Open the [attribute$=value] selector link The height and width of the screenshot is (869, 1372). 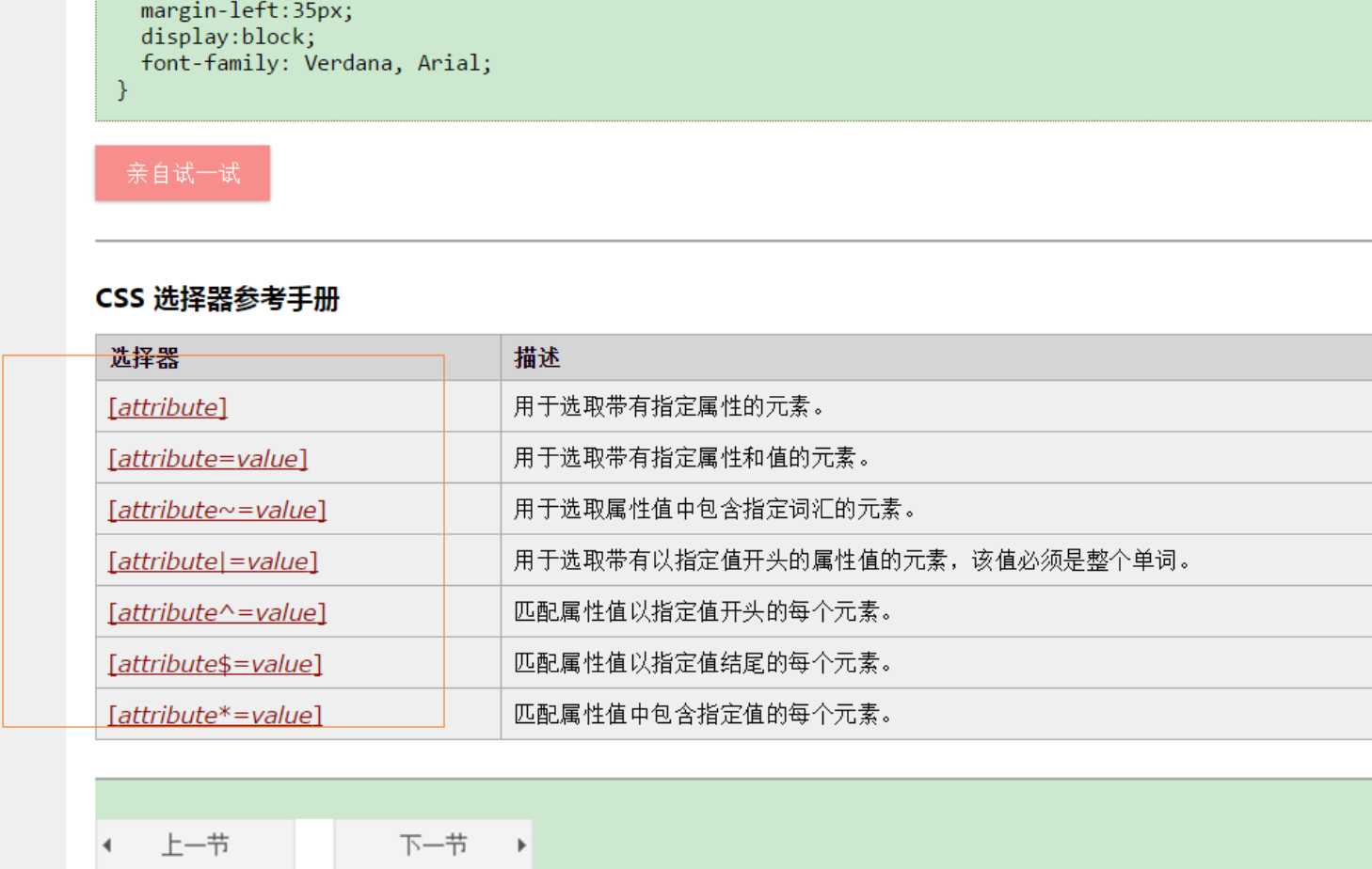pos(215,664)
